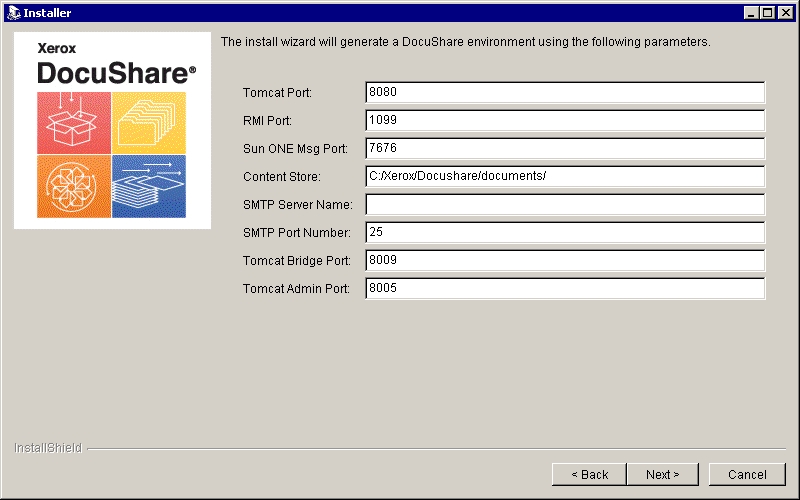Click the 'Content Store:' label
800x500 pixels.
(x=282, y=177)
